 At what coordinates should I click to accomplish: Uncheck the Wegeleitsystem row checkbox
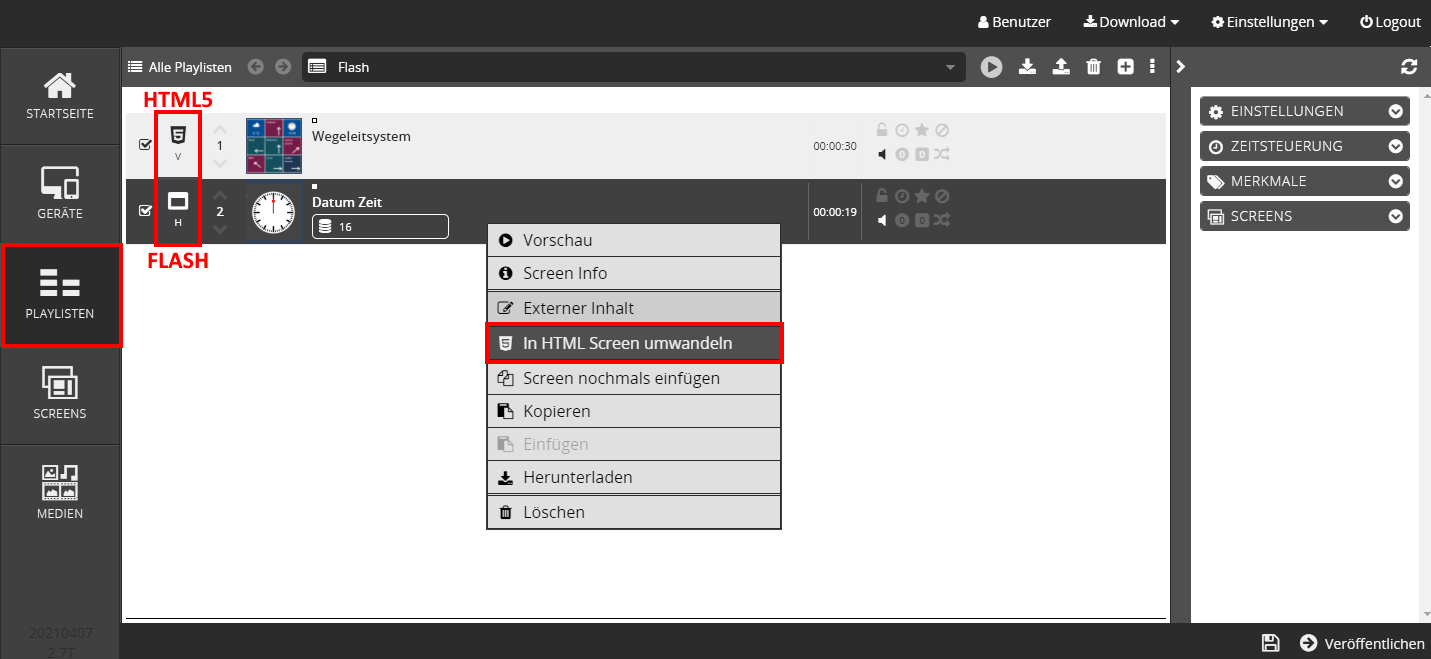143,143
